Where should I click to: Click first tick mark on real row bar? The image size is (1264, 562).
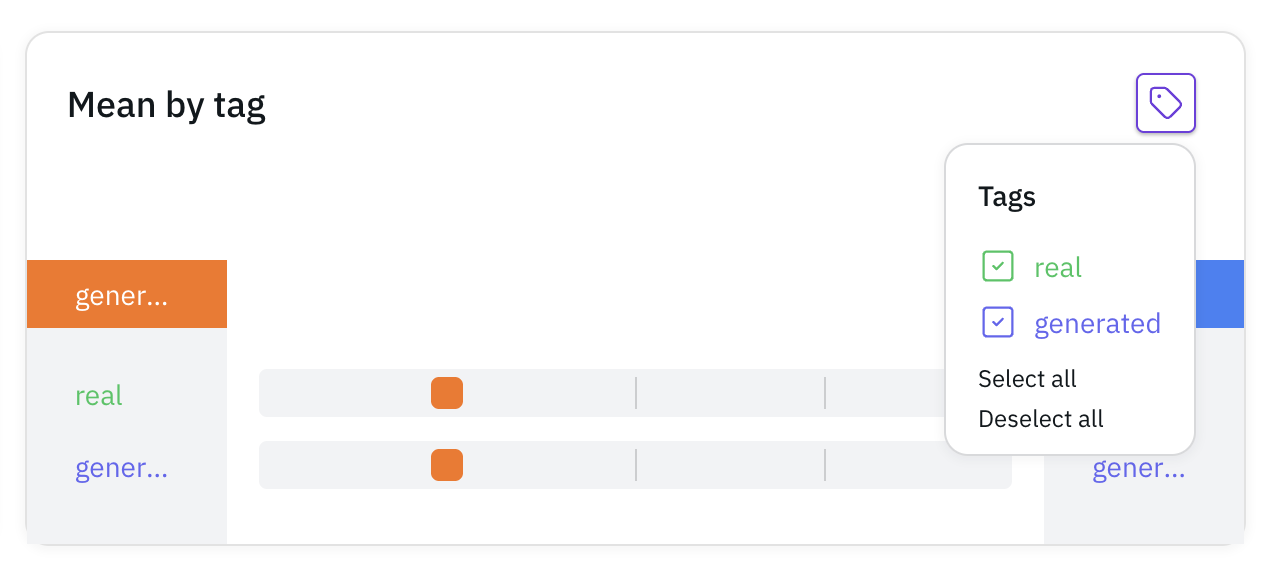tap(636, 393)
